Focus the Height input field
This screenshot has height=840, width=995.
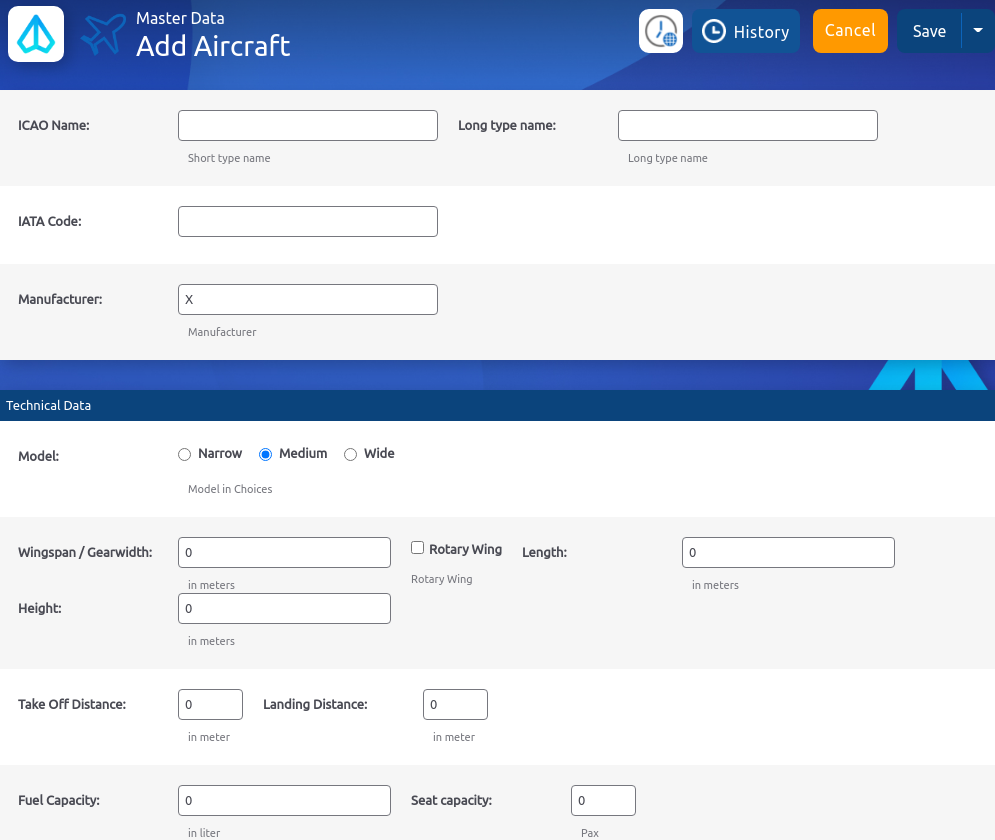[x=284, y=608]
